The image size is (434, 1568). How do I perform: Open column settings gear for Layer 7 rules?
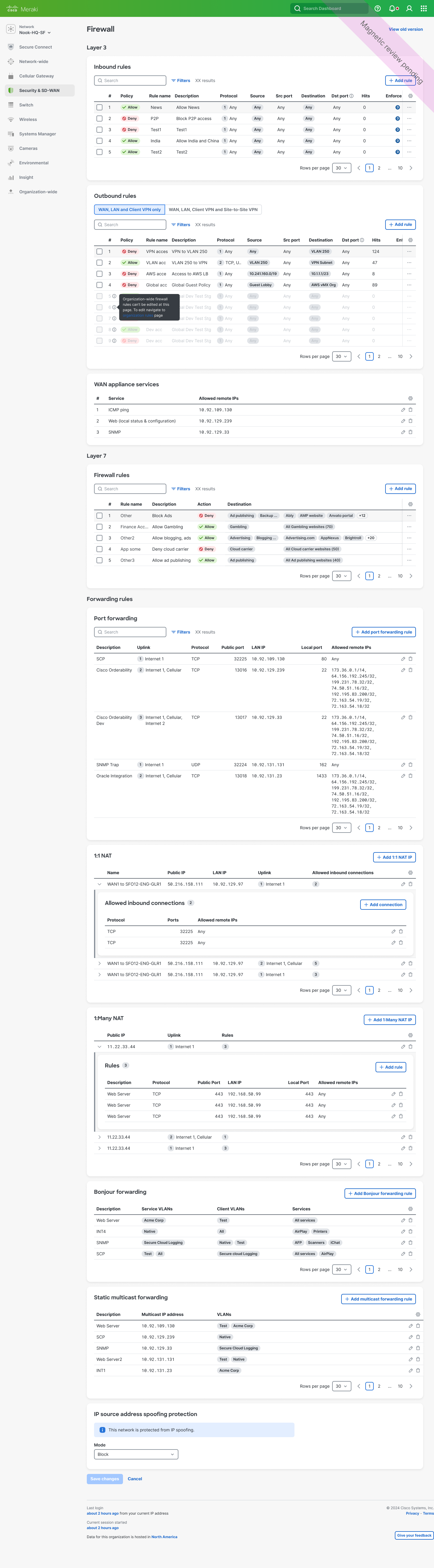click(x=410, y=504)
